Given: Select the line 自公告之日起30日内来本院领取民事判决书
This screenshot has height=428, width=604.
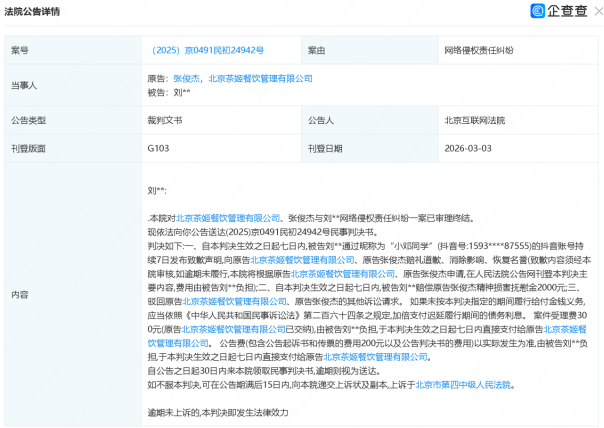Looking at the screenshot, I should (264, 371).
